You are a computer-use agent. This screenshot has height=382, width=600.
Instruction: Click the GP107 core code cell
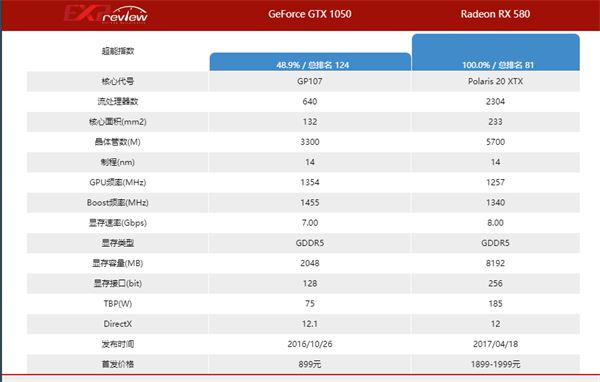click(310, 81)
